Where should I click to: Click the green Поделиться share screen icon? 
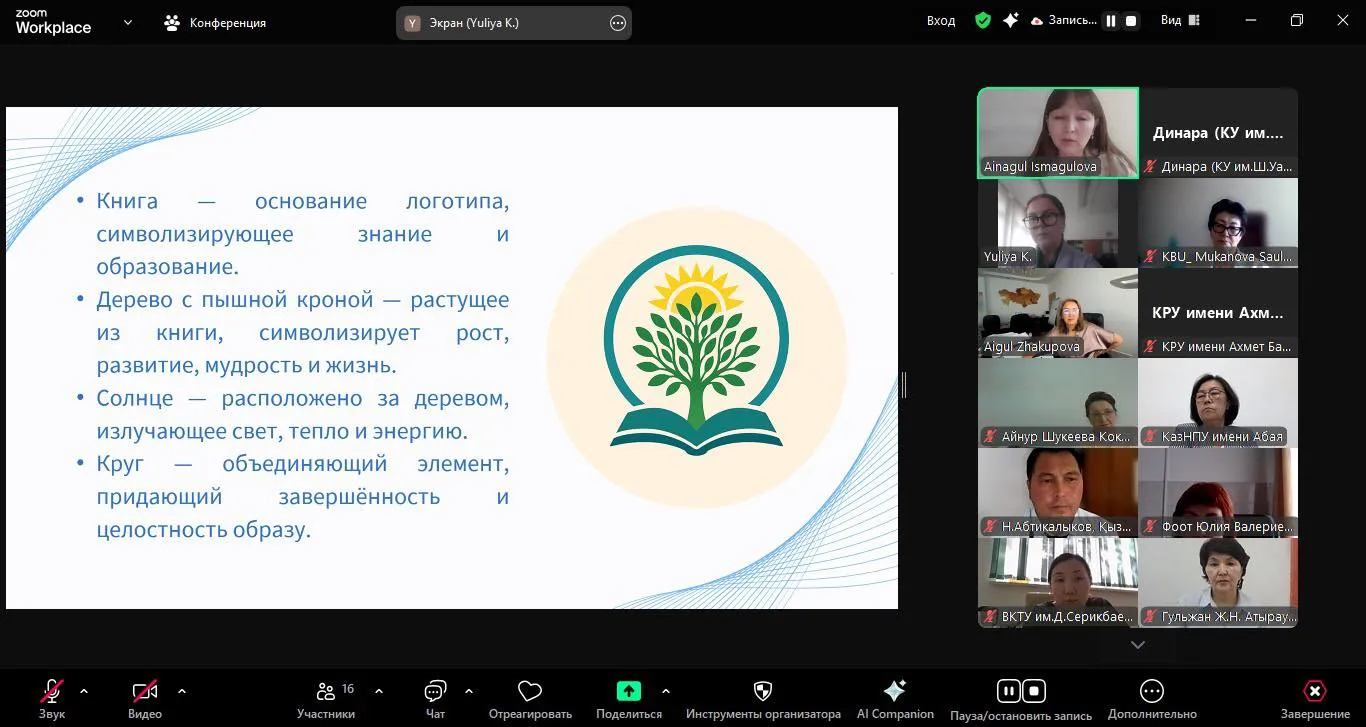pos(628,691)
